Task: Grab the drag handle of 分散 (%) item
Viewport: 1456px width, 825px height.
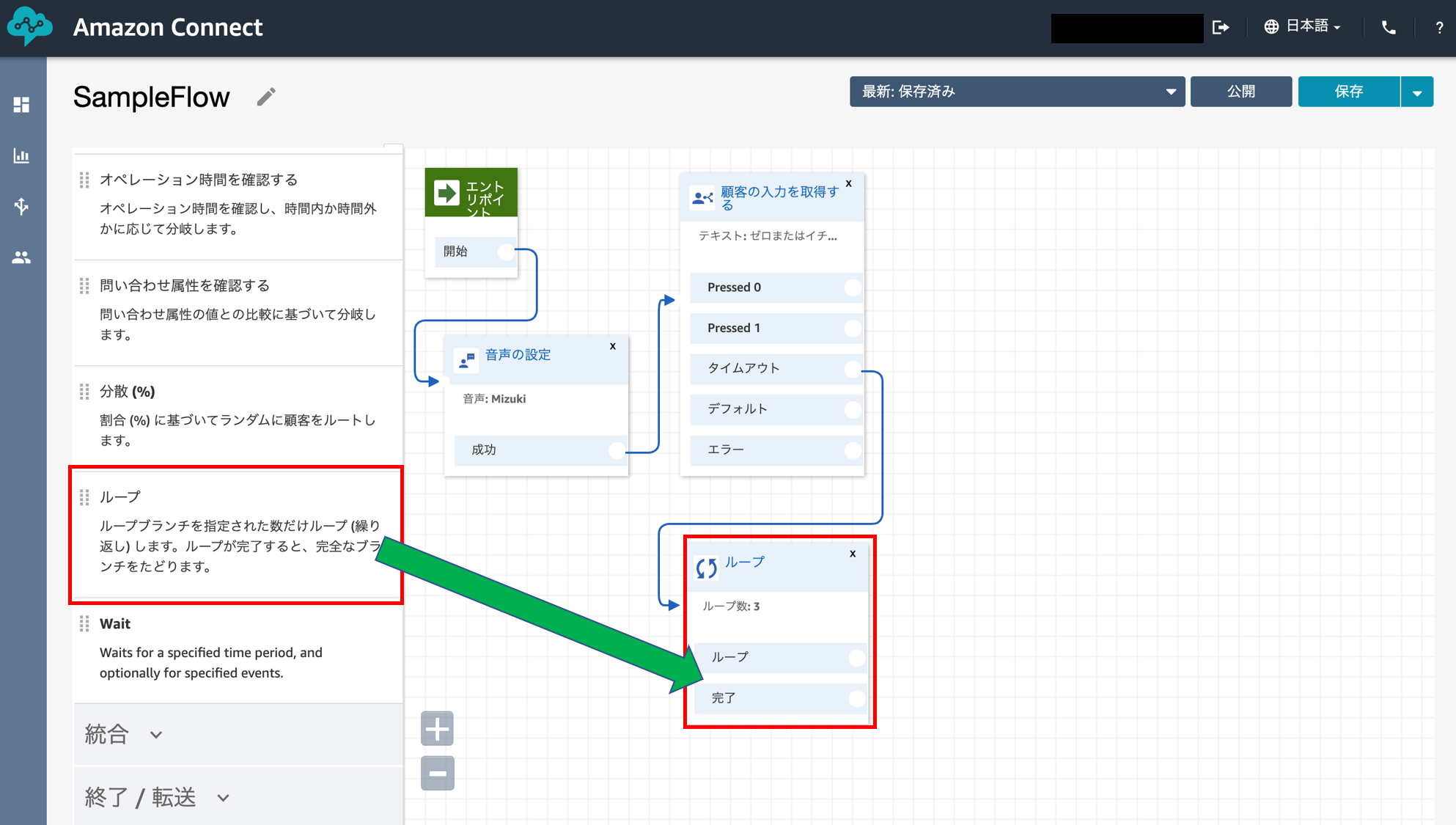Action: coord(84,392)
